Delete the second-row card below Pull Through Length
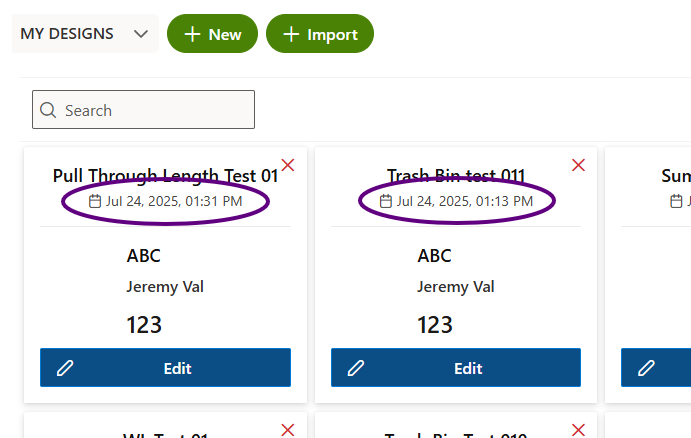Screen dimensions: 691x438 [288, 430]
